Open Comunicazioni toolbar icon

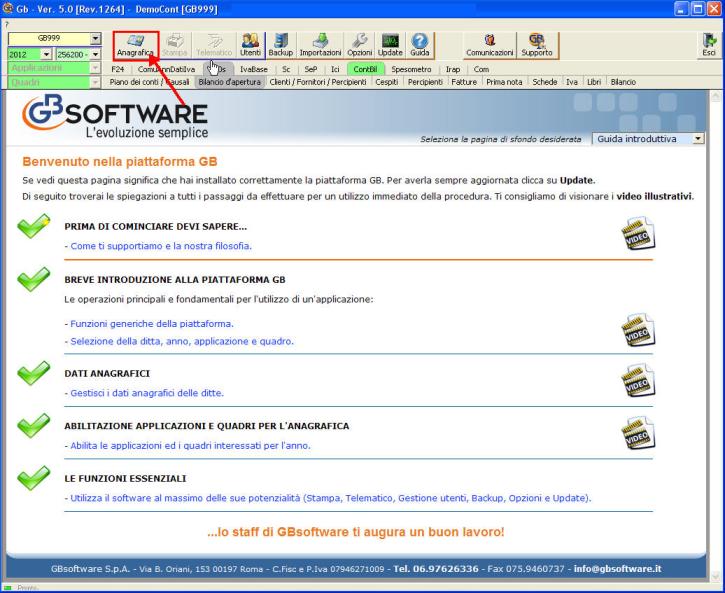[x=490, y=45]
